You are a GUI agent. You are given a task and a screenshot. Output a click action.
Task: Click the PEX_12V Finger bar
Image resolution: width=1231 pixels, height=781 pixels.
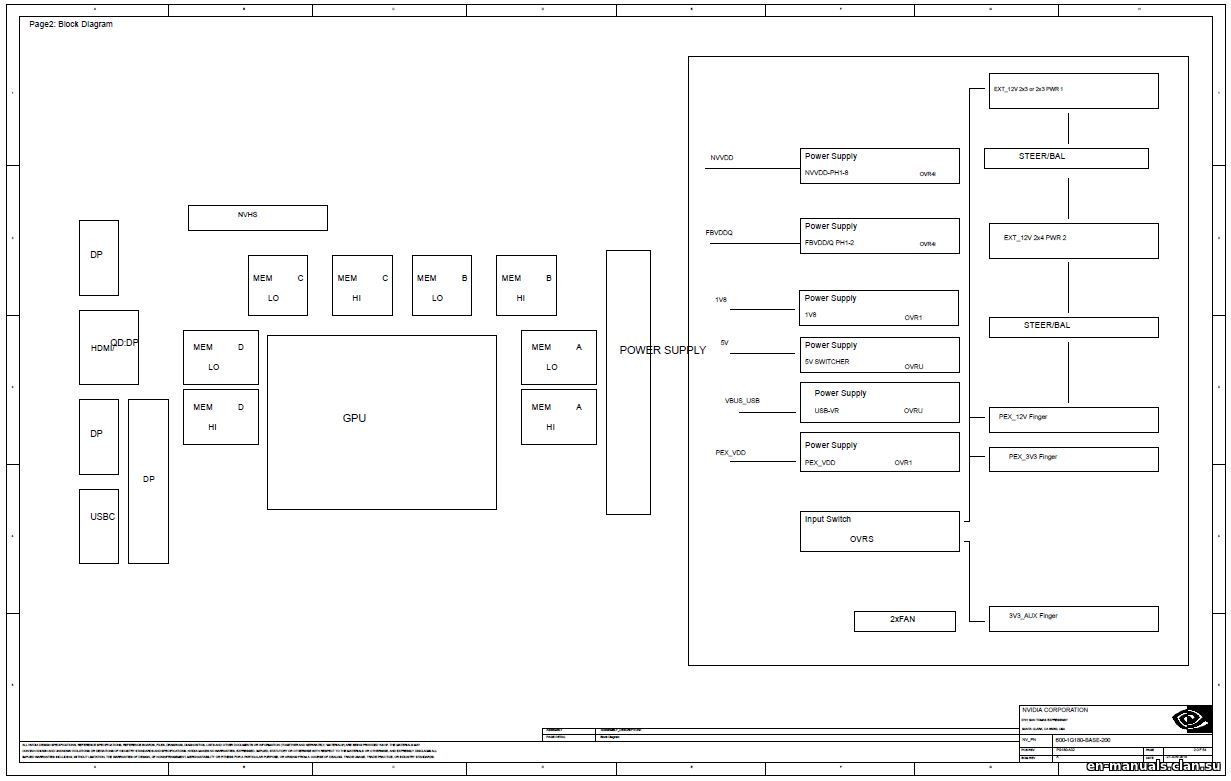pos(1072,419)
